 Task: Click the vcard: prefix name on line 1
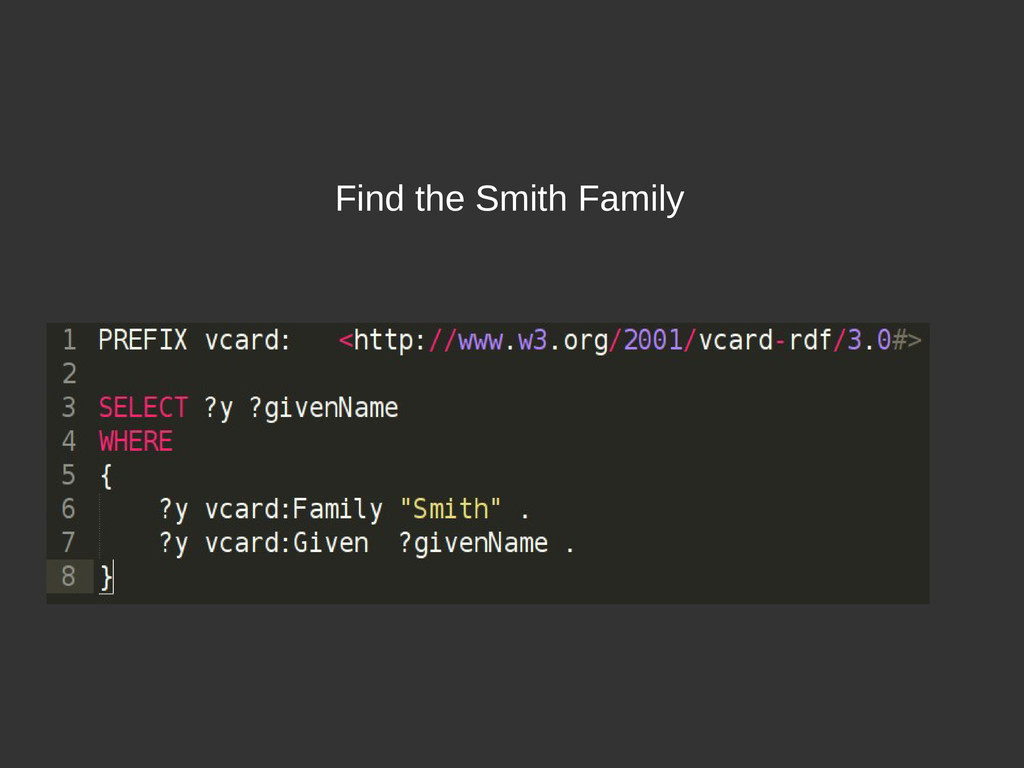tap(248, 340)
